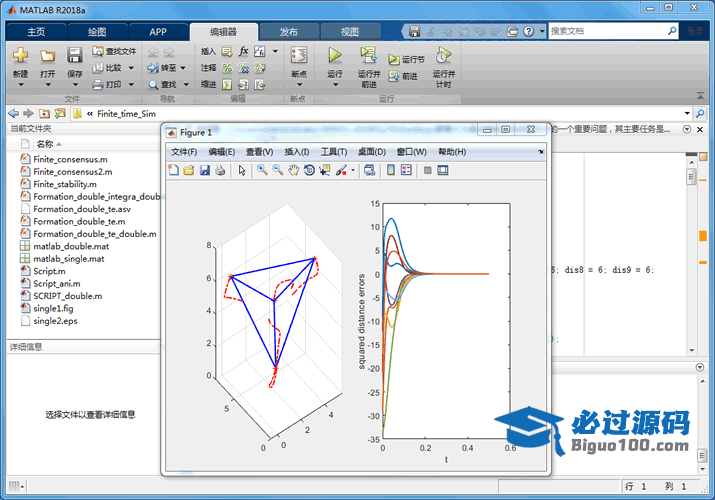Click the 运行节 (Run Section) button
This screenshot has width=715, height=500.
point(406,59)
